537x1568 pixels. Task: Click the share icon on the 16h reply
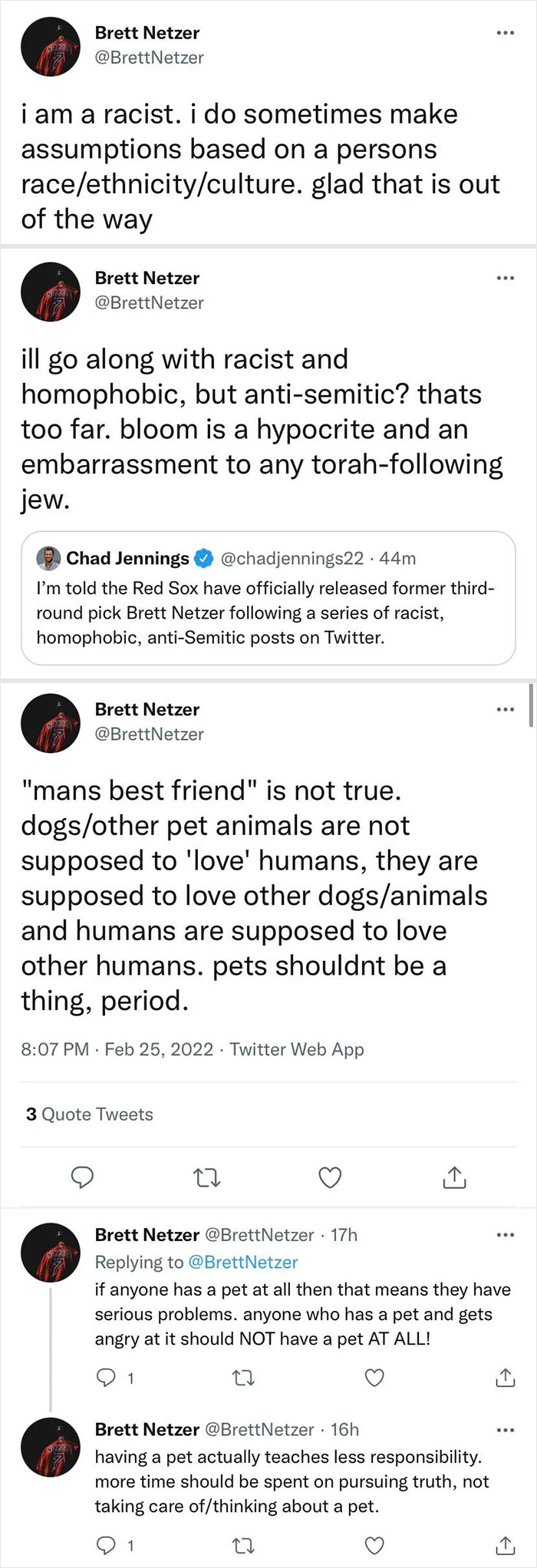point(505,1546)
